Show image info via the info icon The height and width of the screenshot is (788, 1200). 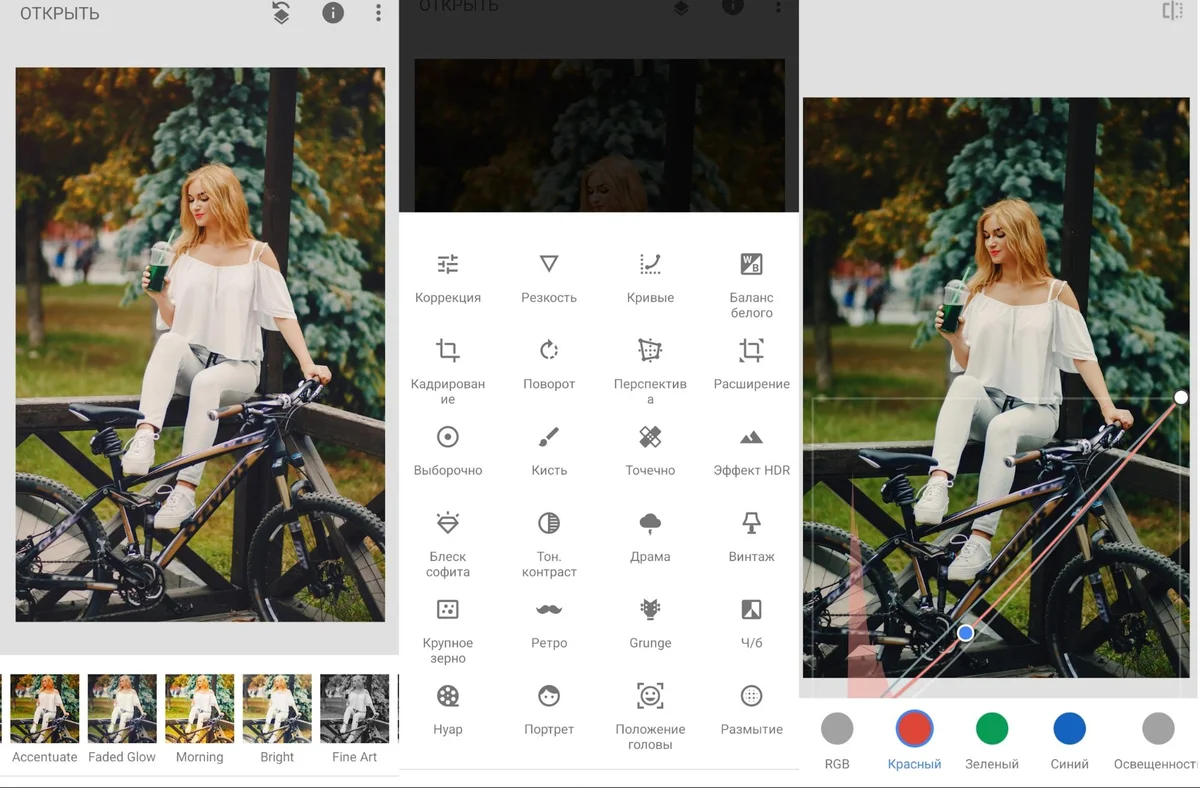332,13
